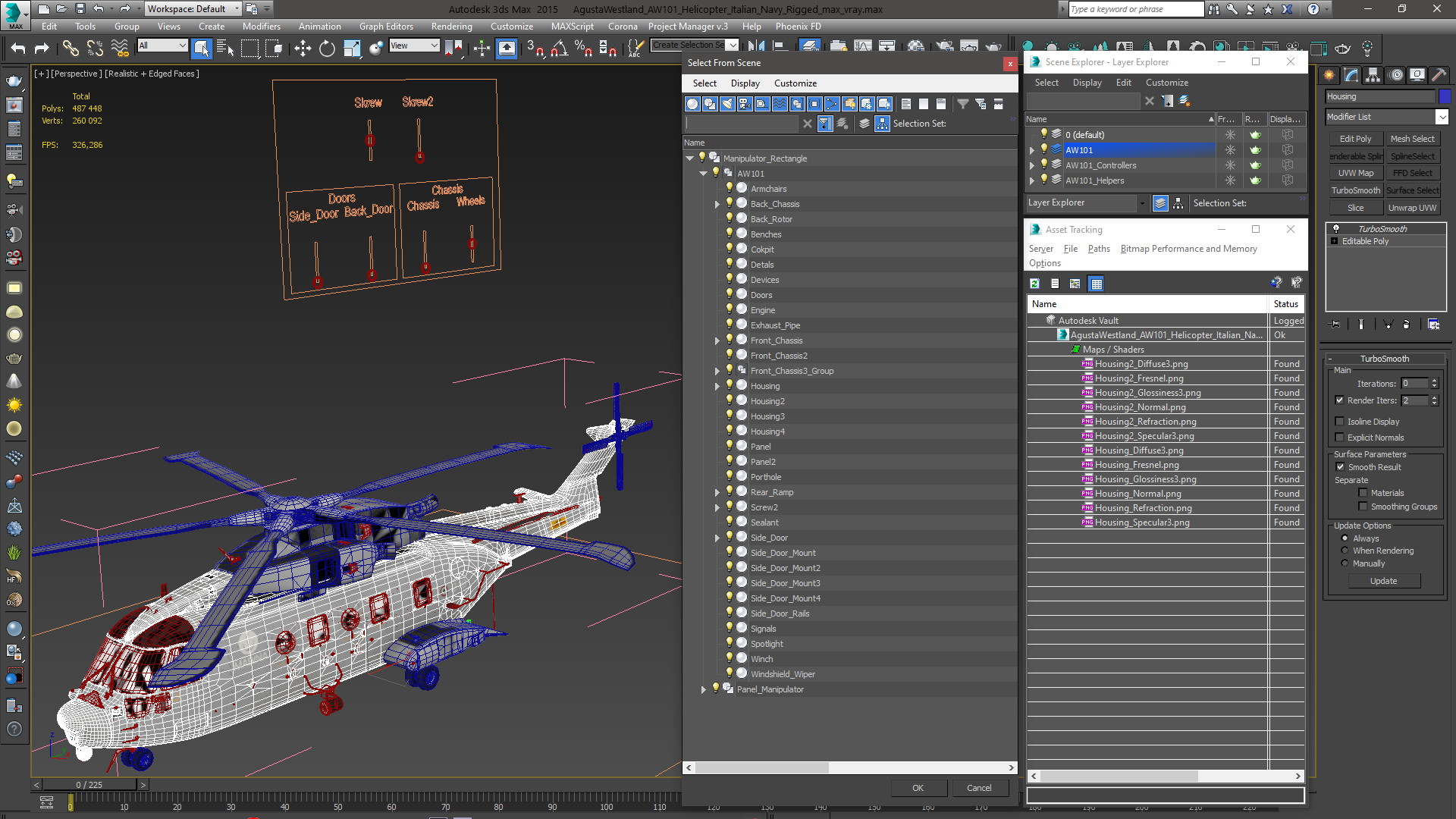
Task: Click the Edit Poly modifier button
Action: point(1355,139)
